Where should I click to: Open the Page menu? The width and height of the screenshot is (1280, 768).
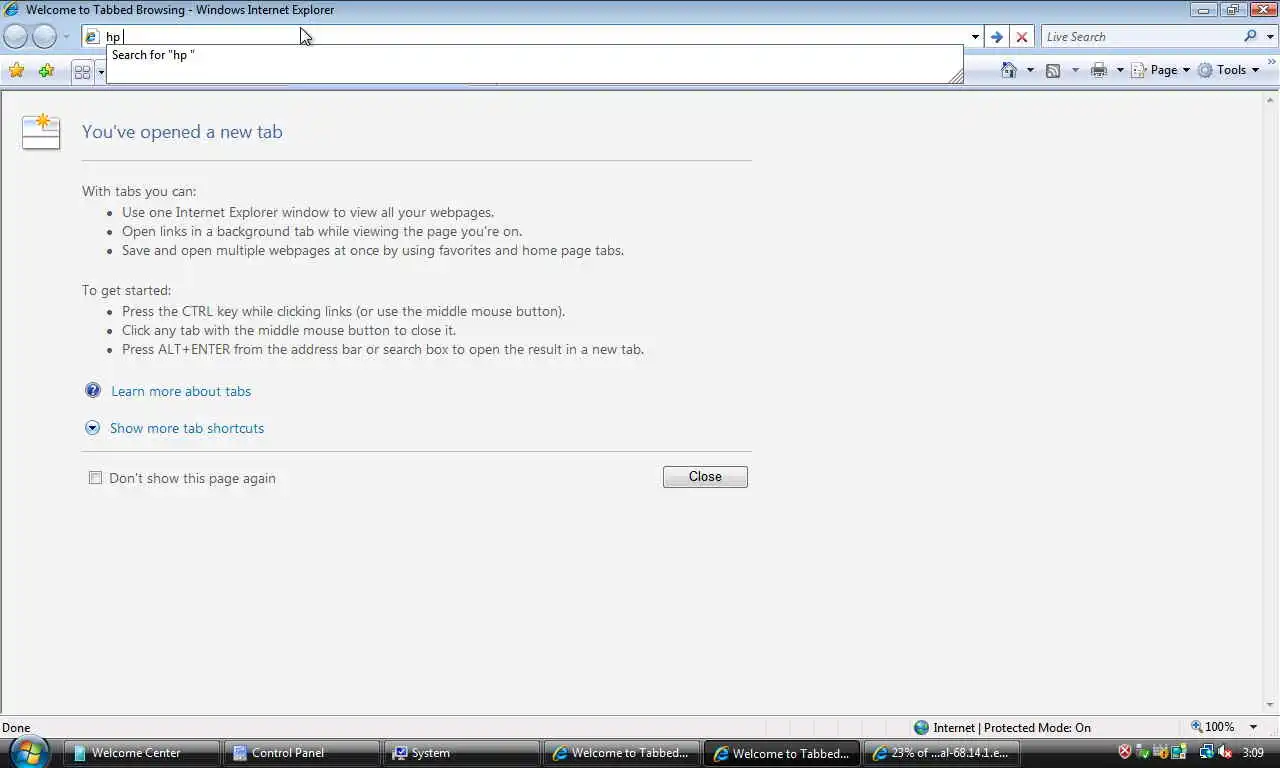point(1161,70)
